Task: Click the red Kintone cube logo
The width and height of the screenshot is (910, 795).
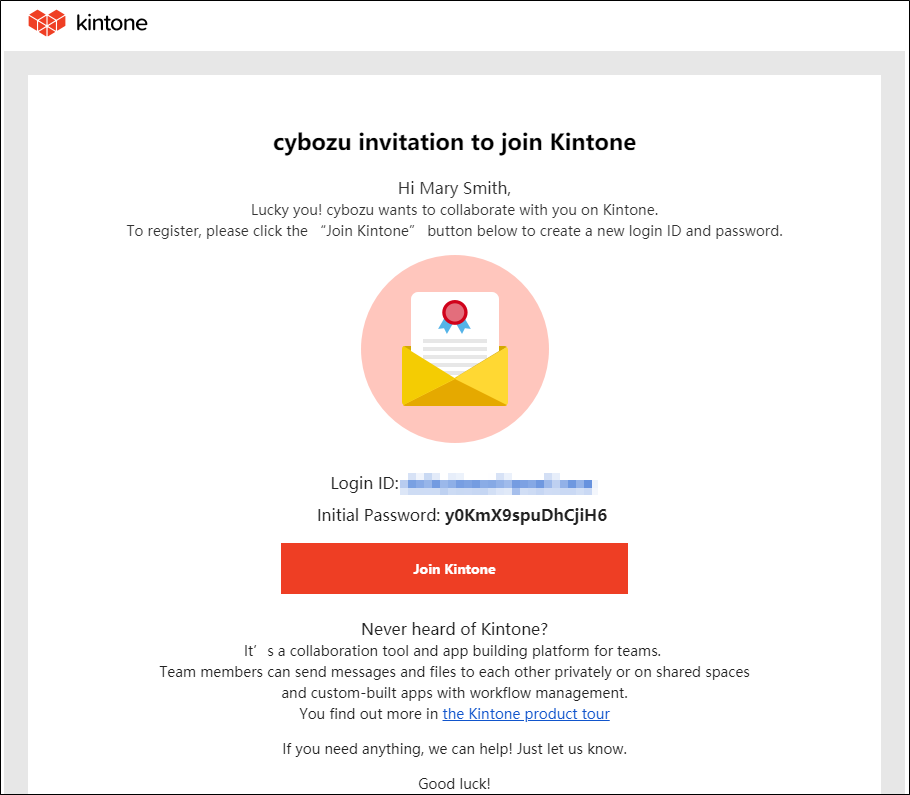Action: pos(45,21)
